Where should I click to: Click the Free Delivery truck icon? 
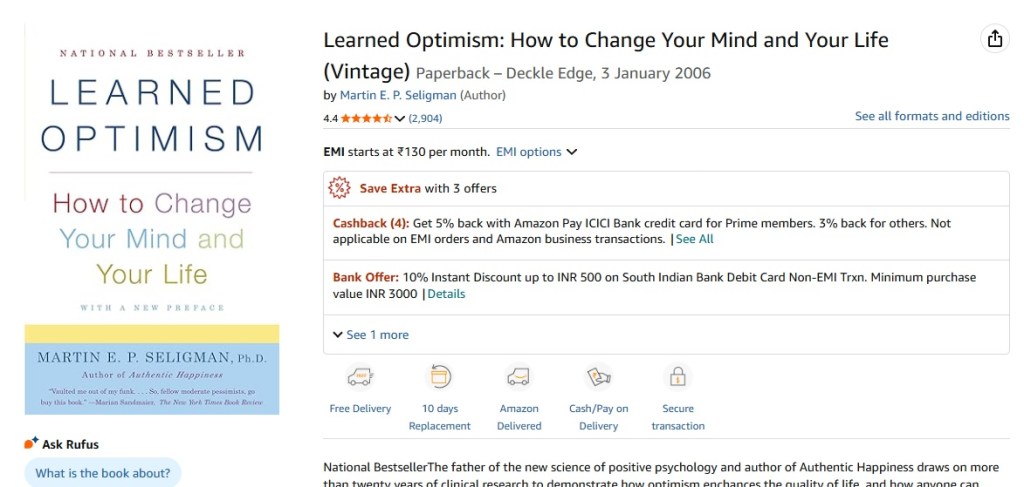[x=360, y=377]
